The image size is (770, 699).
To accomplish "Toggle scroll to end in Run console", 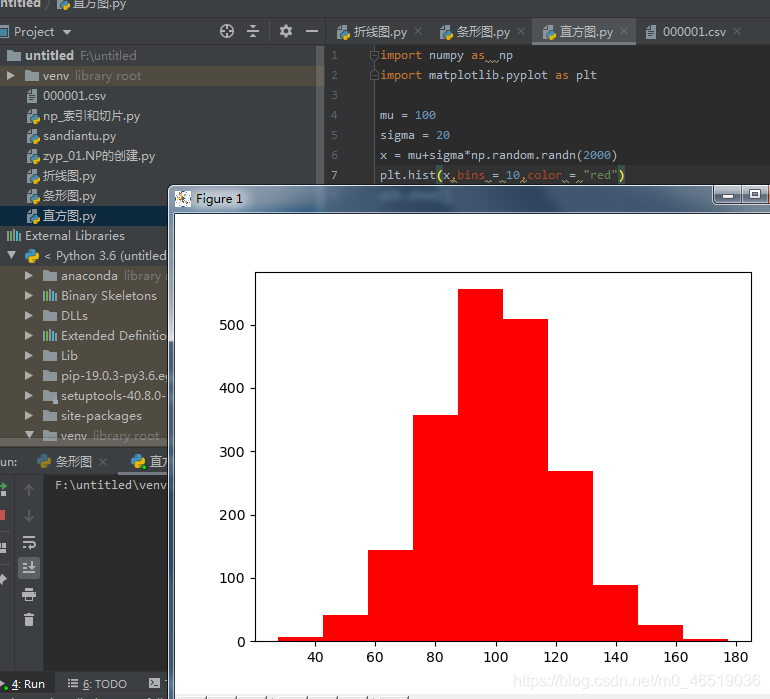I will pyautogui.click(x=29, y=567).
